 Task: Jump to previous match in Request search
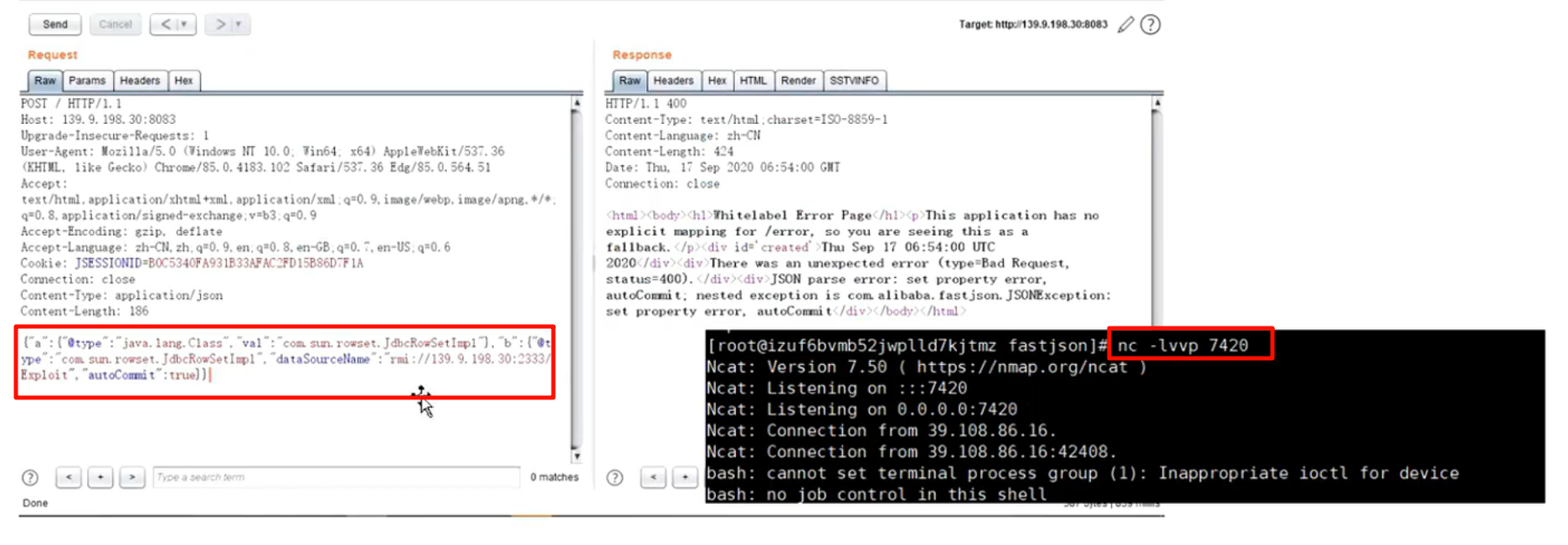[69, 477]
